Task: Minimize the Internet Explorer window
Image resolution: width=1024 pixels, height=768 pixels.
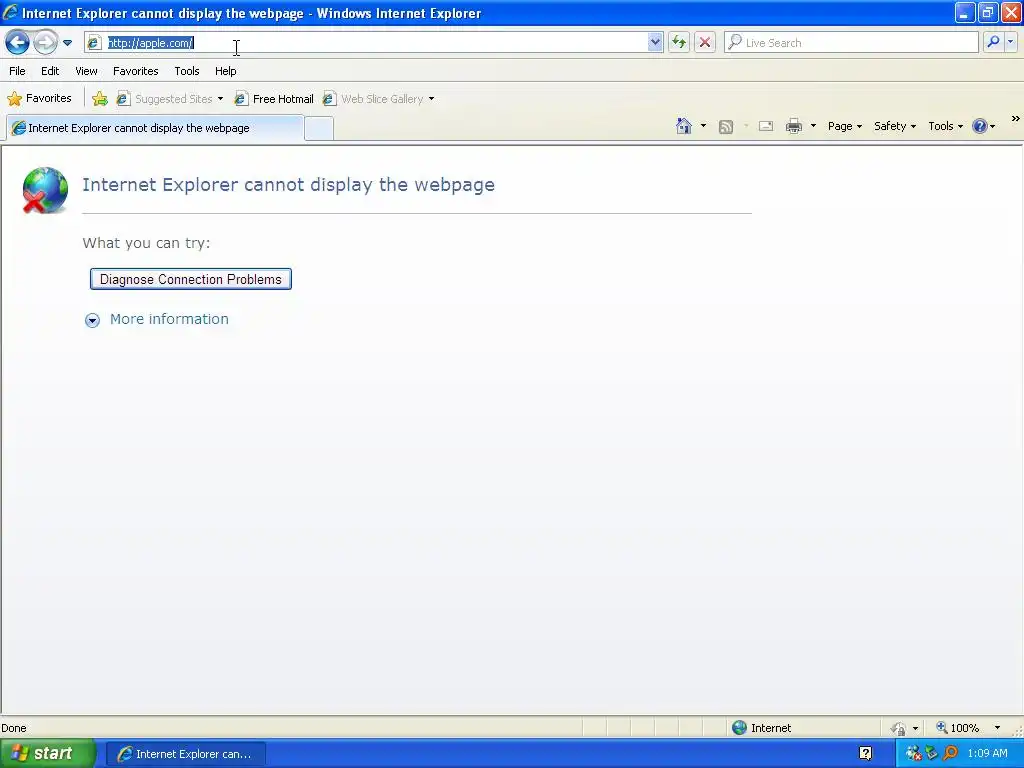Action: (x=965, y=13)
